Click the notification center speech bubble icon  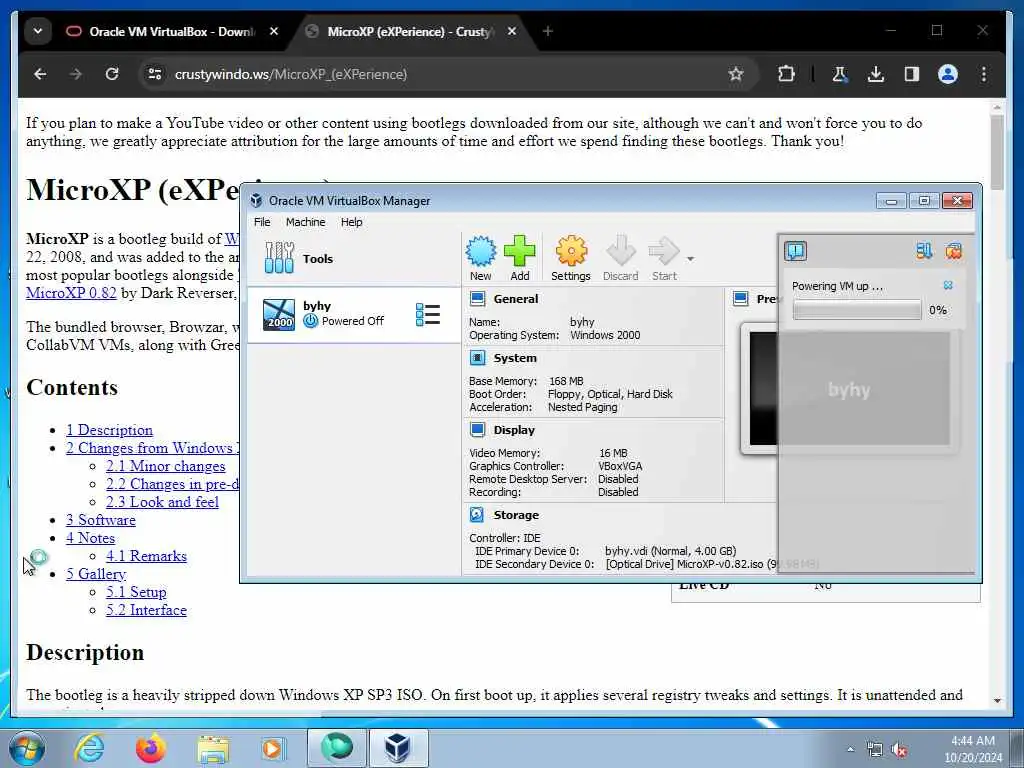[795, 251]
